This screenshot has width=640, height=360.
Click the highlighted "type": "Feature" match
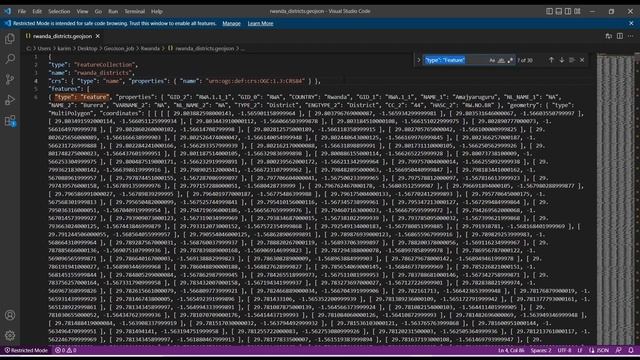point(82,97)
